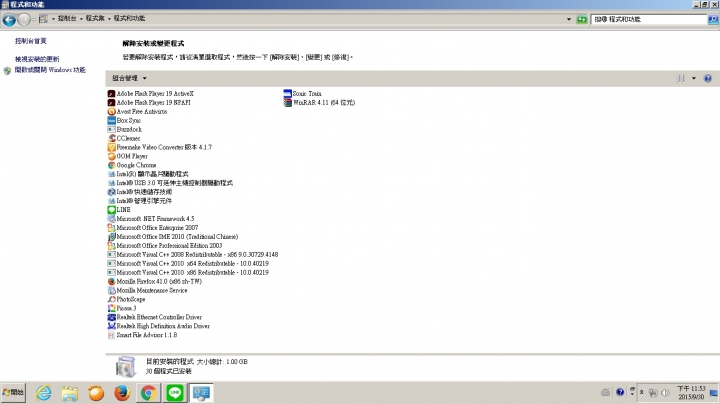Click the LINE program icon in list

tap(111, 210)
